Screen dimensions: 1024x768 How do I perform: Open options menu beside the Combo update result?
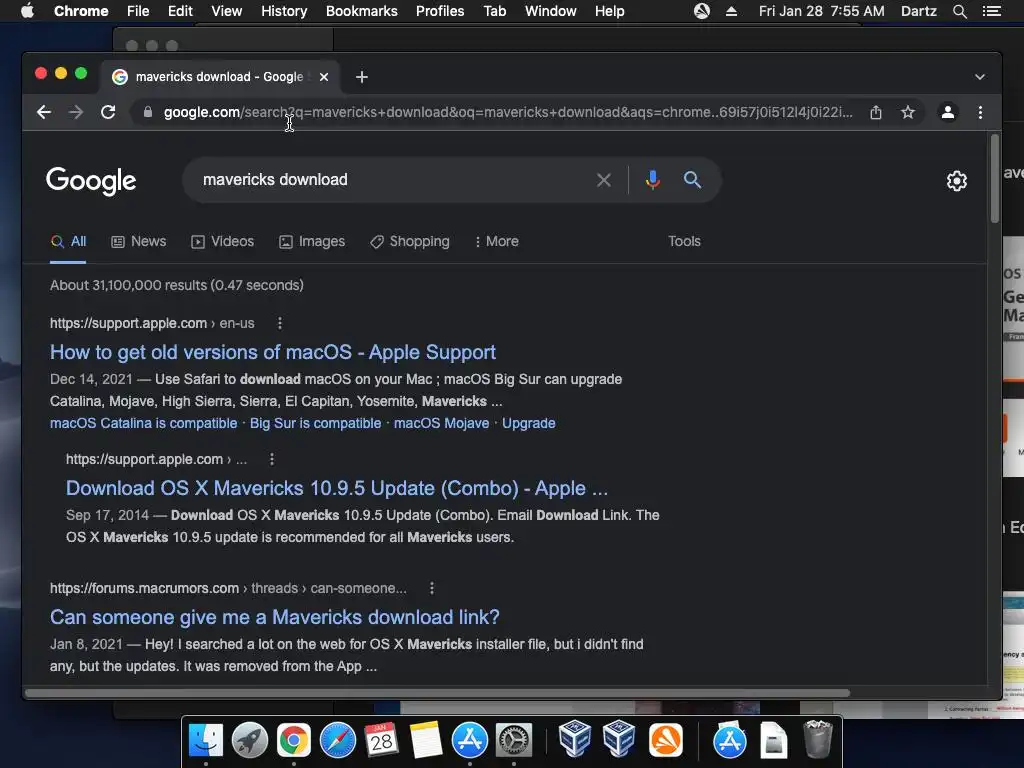tap(272, 460)
